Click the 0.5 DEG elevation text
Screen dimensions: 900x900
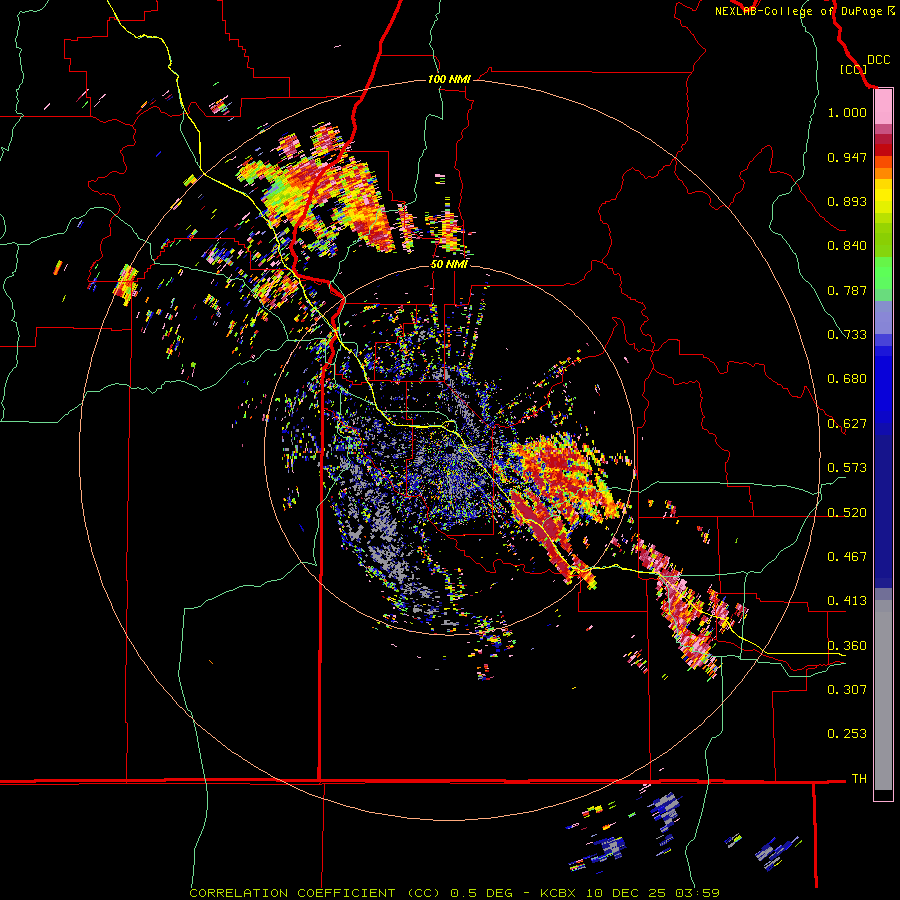coord(482,893)
